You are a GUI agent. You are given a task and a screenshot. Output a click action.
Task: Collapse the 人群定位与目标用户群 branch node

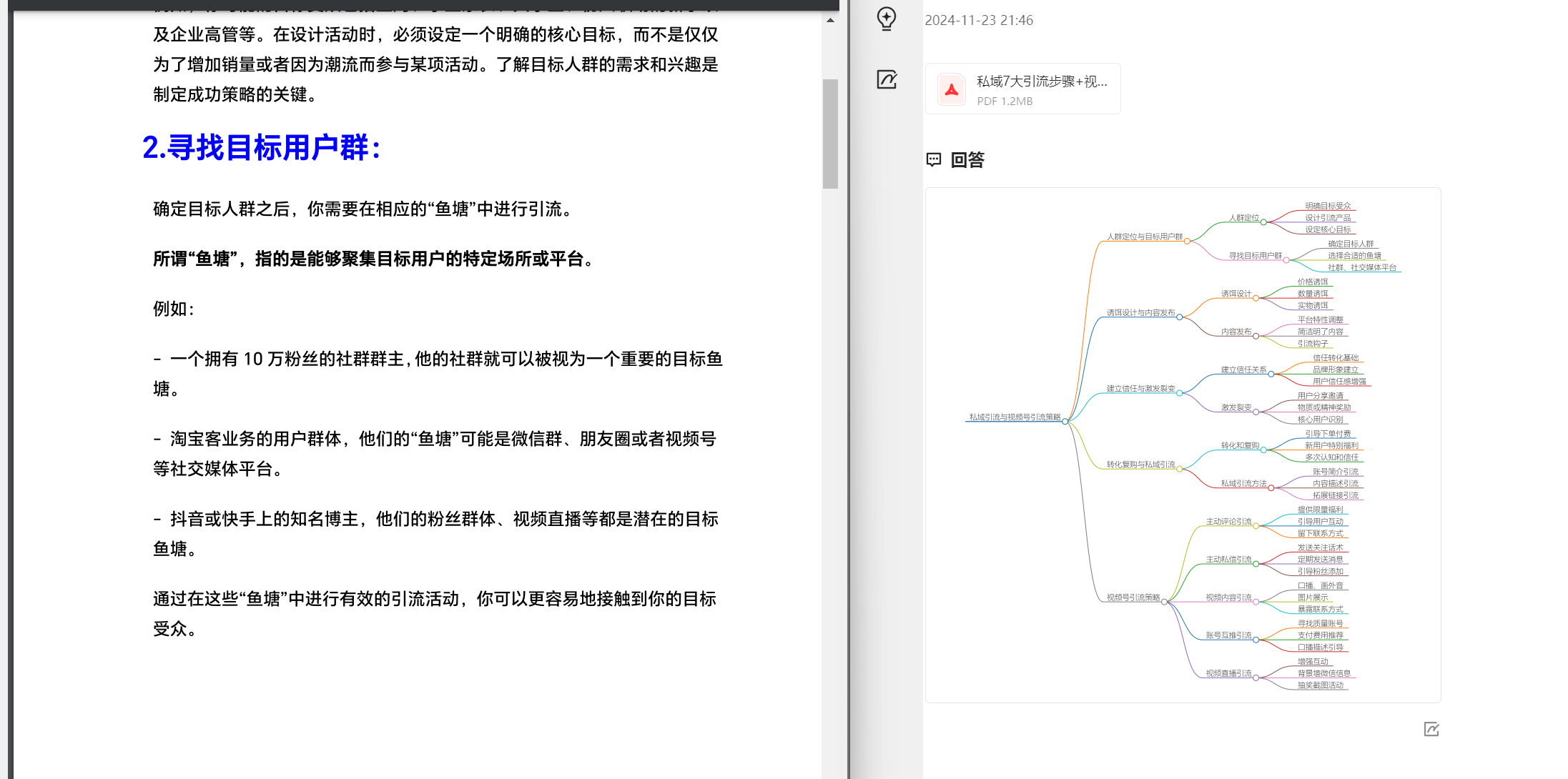point(1186,242)
